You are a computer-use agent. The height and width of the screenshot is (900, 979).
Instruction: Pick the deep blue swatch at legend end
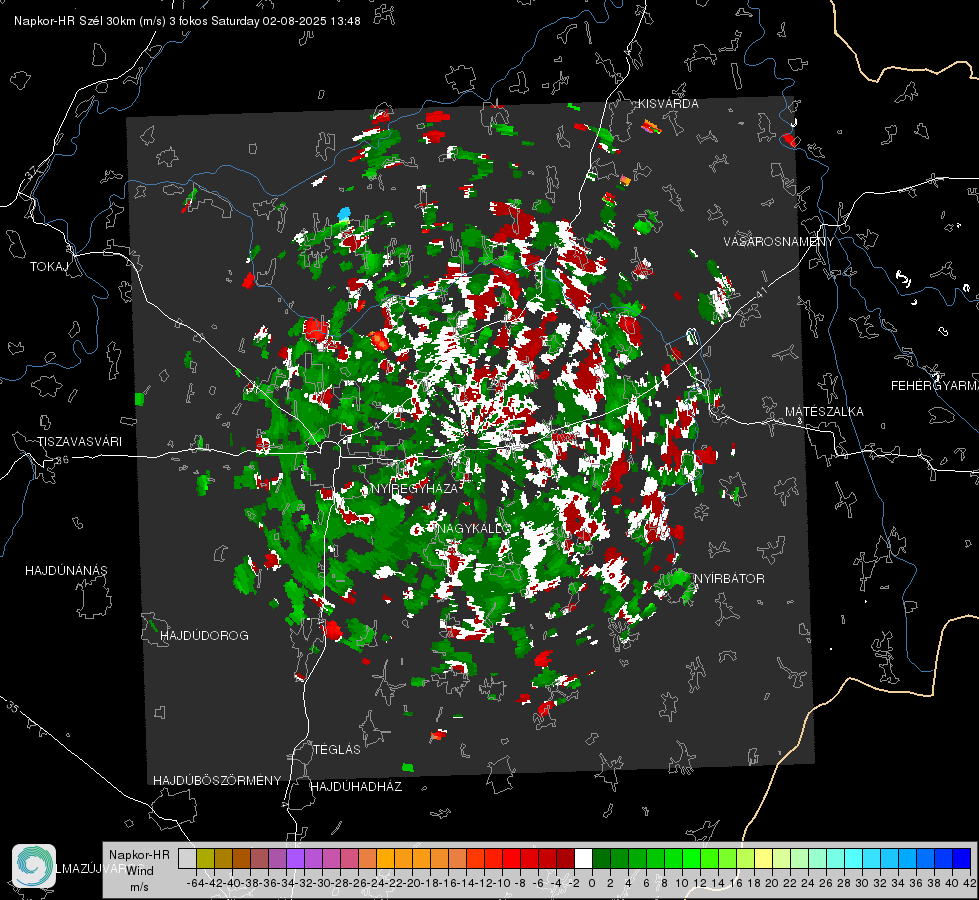click(x=962, y=858)
